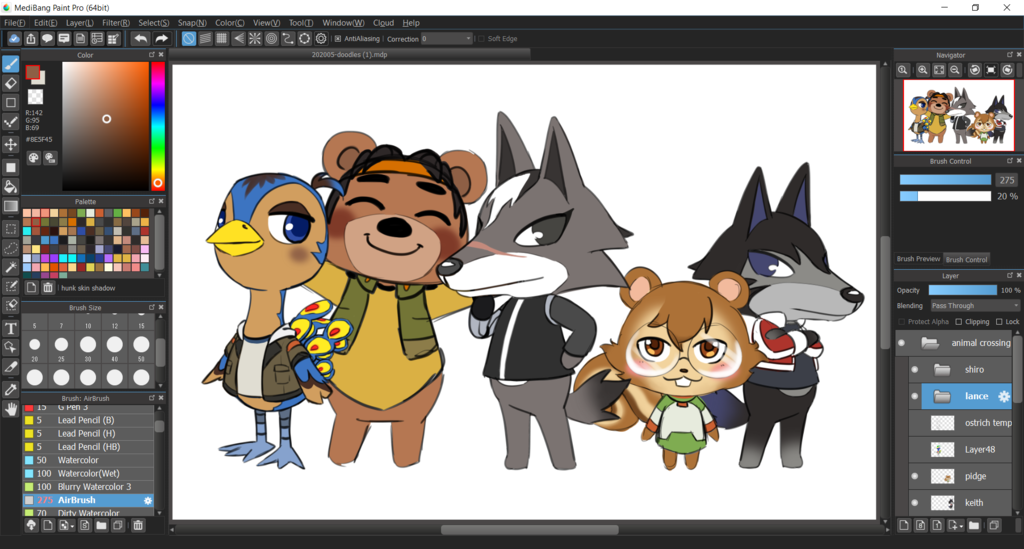
Task: Select the Gradient tool
Action: tap(10, 206)
